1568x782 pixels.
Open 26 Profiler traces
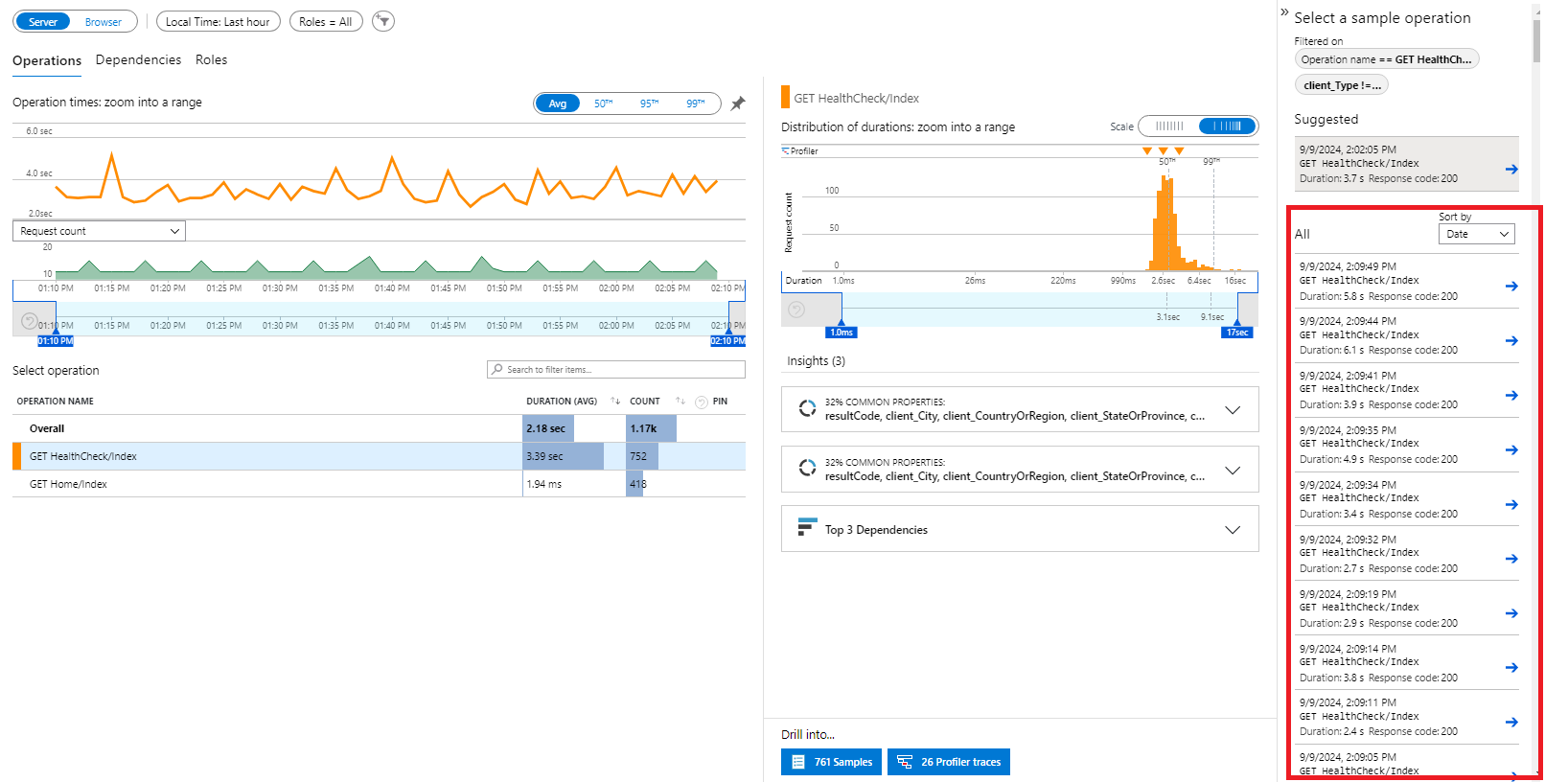point(949,762)
